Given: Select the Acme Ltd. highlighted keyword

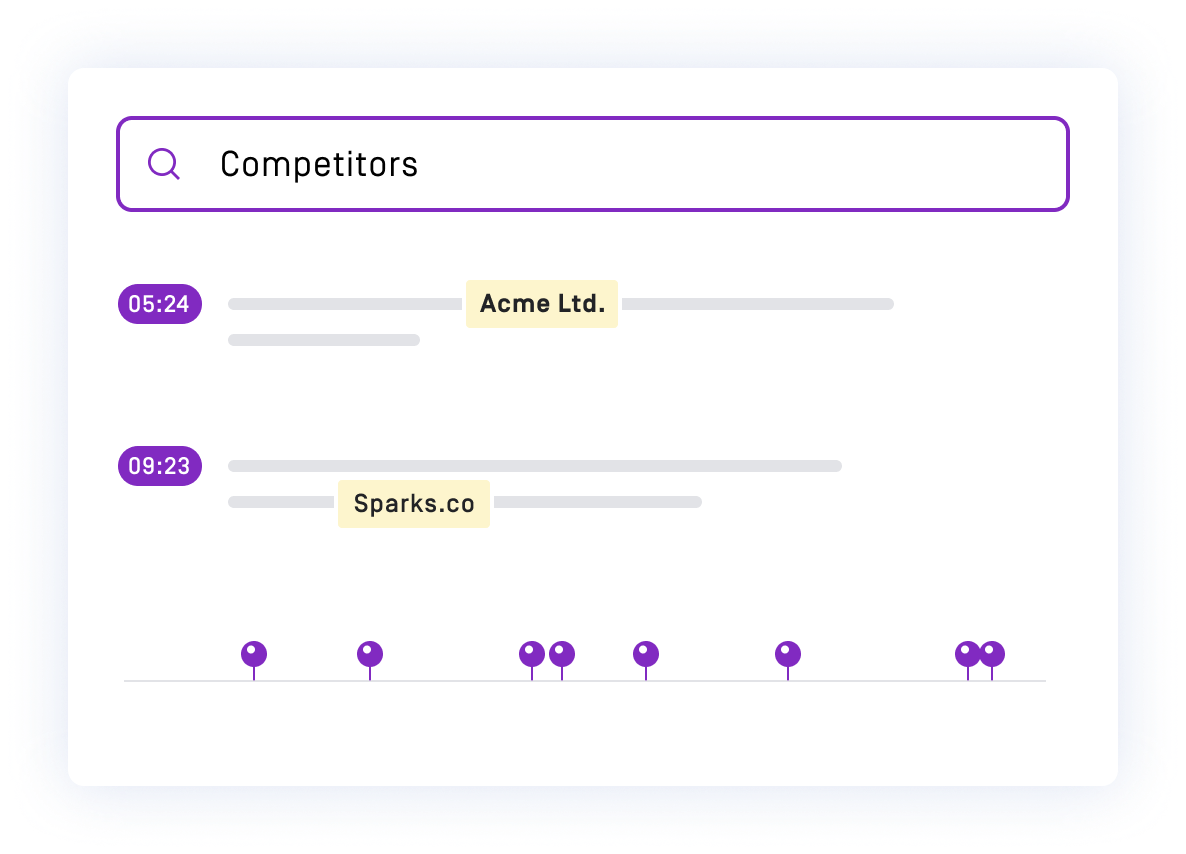Looking at the screenshot, I should pos(542,304).
